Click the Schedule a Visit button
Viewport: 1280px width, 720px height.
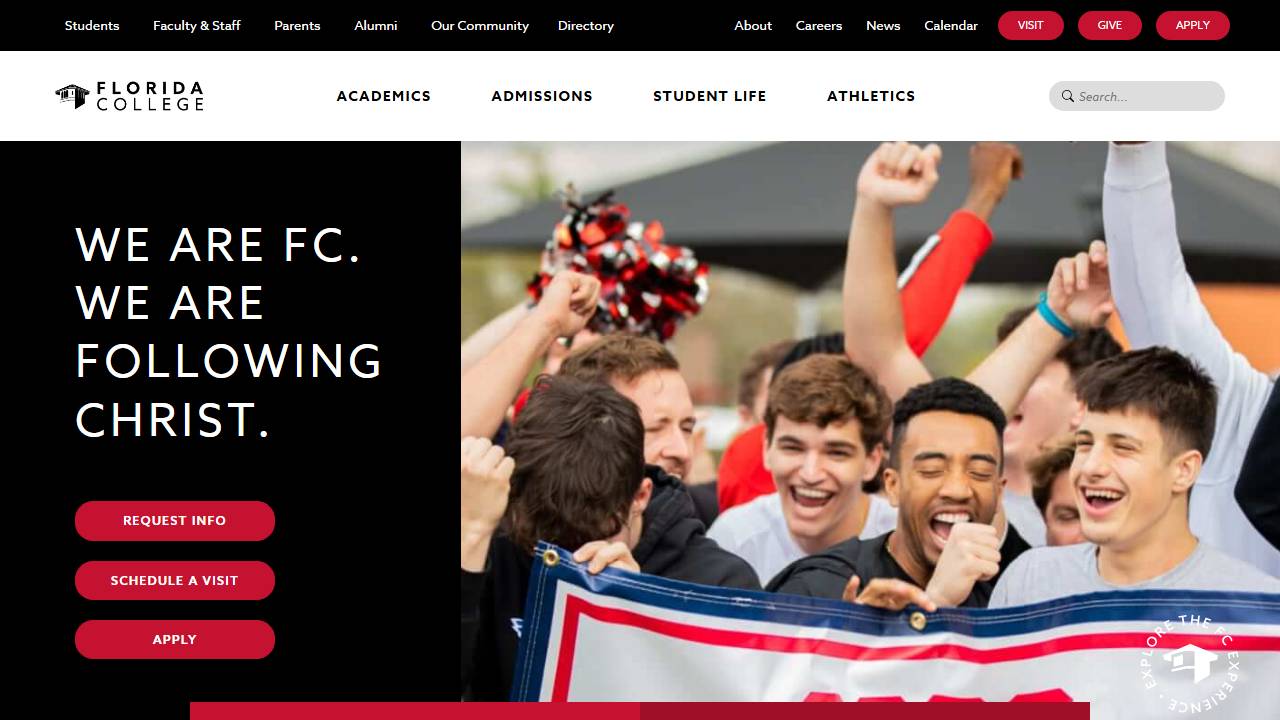[175, 580]
